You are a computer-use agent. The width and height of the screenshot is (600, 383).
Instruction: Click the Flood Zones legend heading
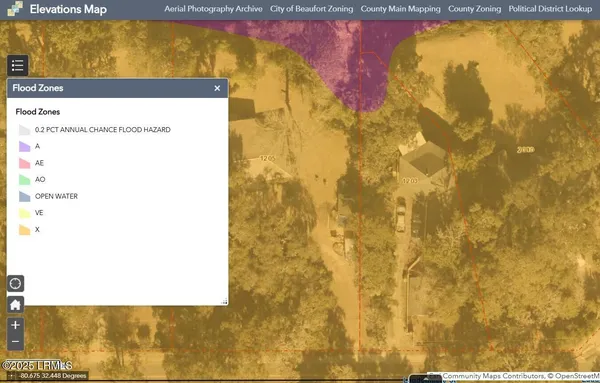coord(38,112)
